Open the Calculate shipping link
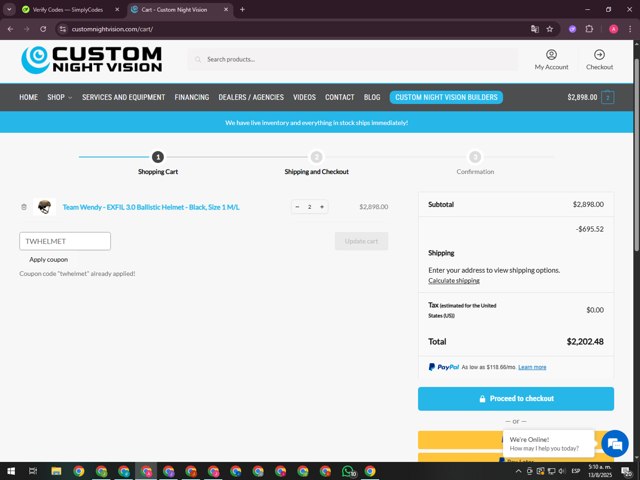640x480 pixels. [454, 281]
